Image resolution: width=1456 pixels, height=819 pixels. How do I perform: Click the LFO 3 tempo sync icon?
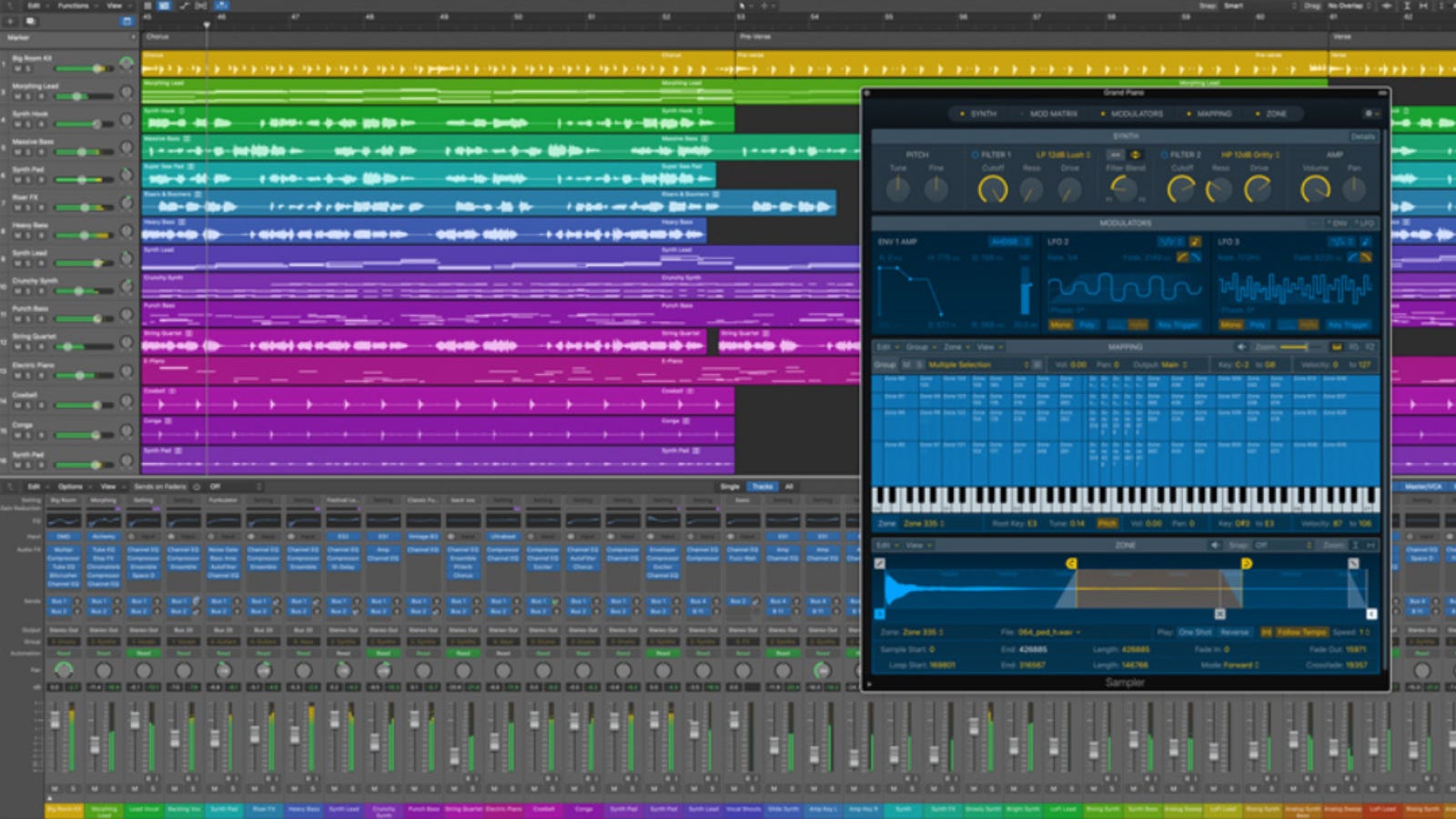pos(1366,242)
